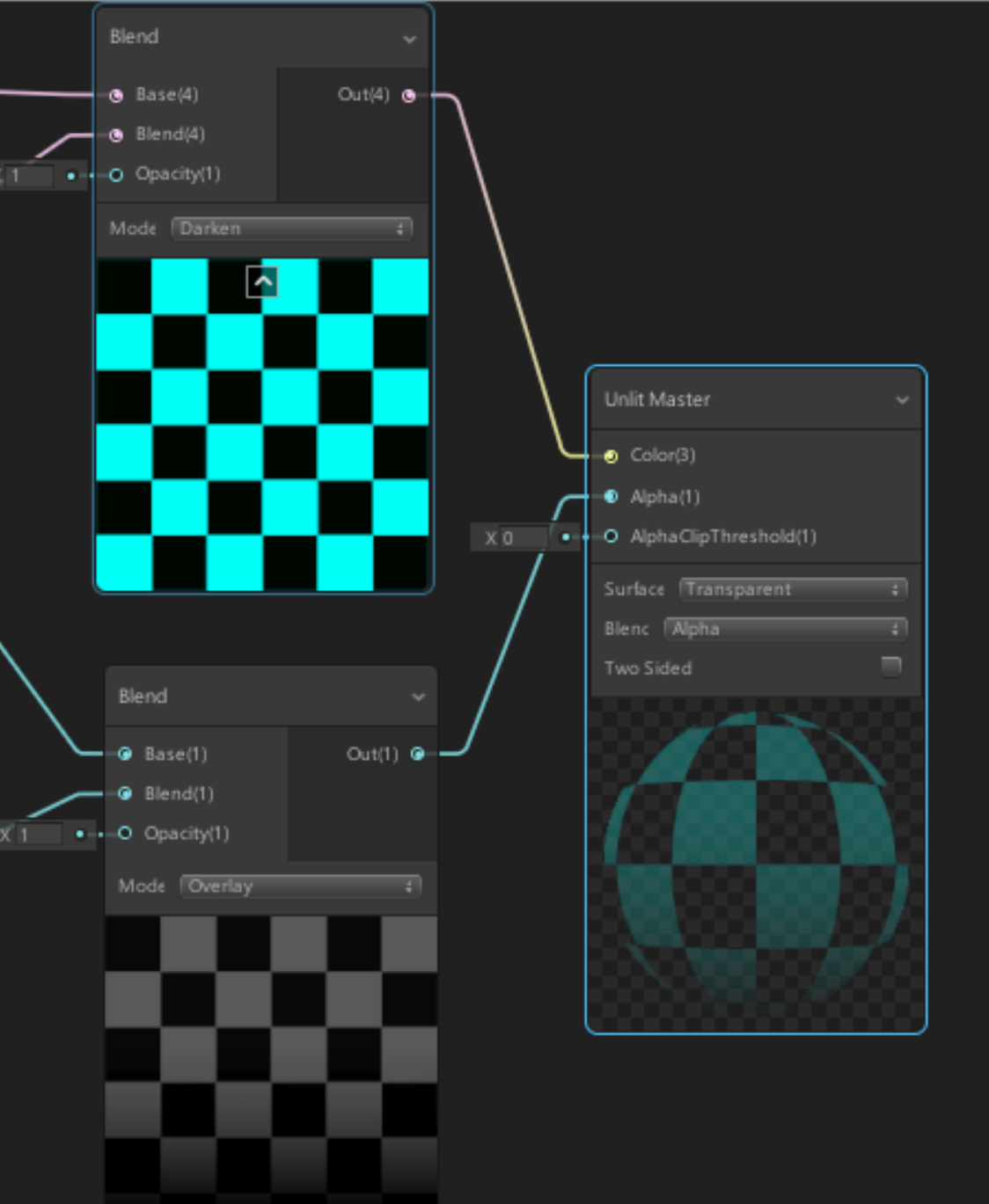The height and width of the screenshot is (1204, 989).
Task: Collapse the Overlay Blend node using header chevron
Action: [x=418, y=697]
